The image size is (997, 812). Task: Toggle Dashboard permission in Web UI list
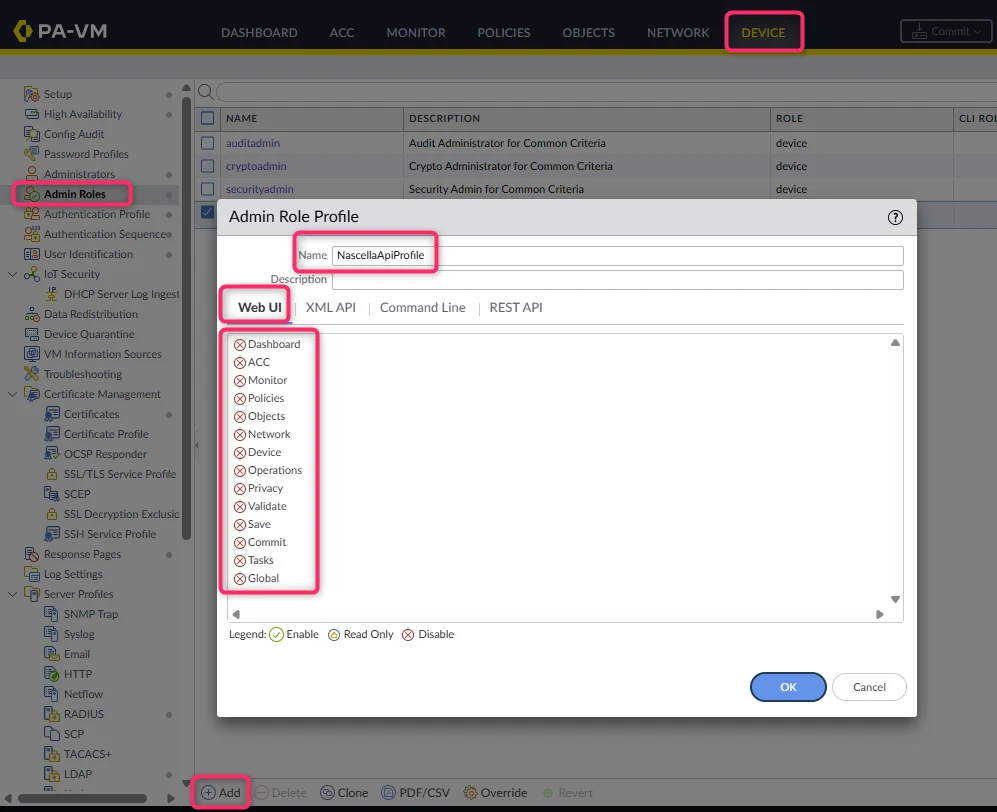pyautogui.click(x=240, y=345)
